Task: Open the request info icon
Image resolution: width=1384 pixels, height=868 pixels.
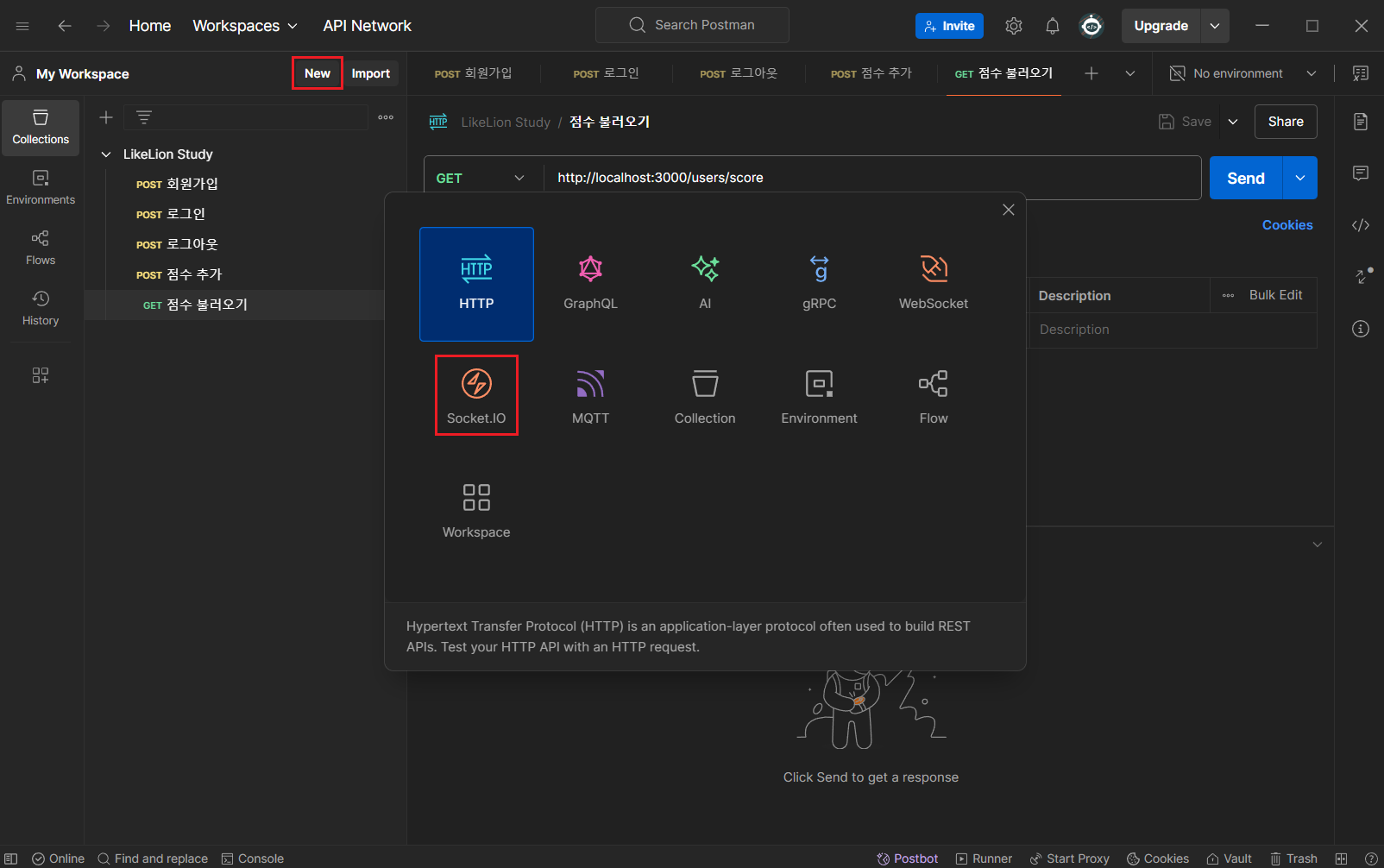Action: 1361,329
